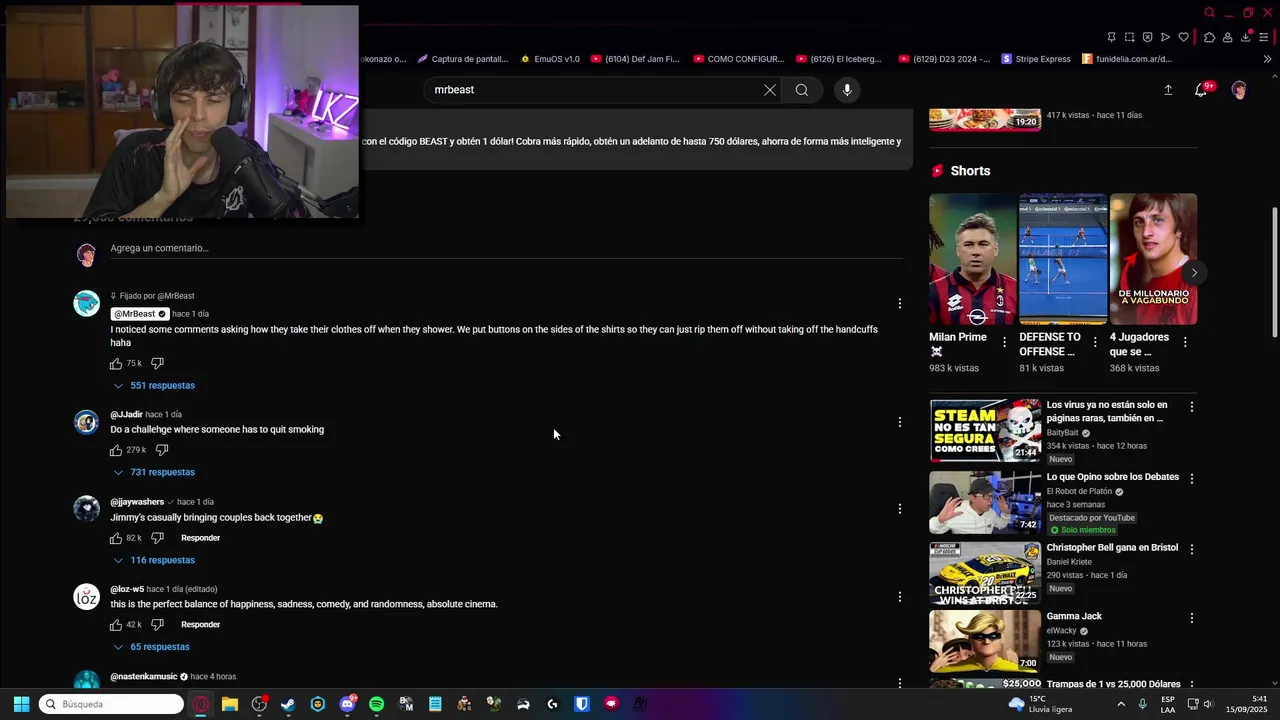1280x720 pixels.
Task: Open the @MrBeast channel badge in pinned comment
Action: (x=140, y=314)
